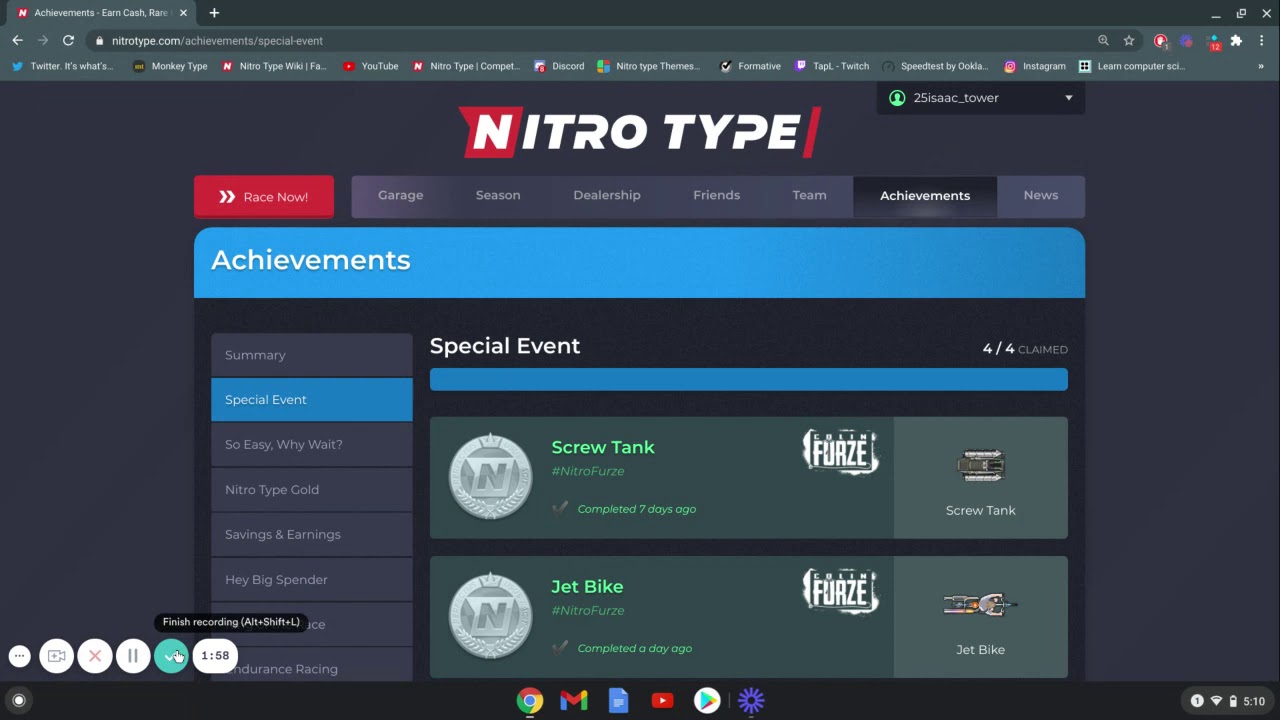Click Jet Bike completed checkmark
Image resolution: width=1280 pixels, height=720 pixels.
(x=560, y=648)
